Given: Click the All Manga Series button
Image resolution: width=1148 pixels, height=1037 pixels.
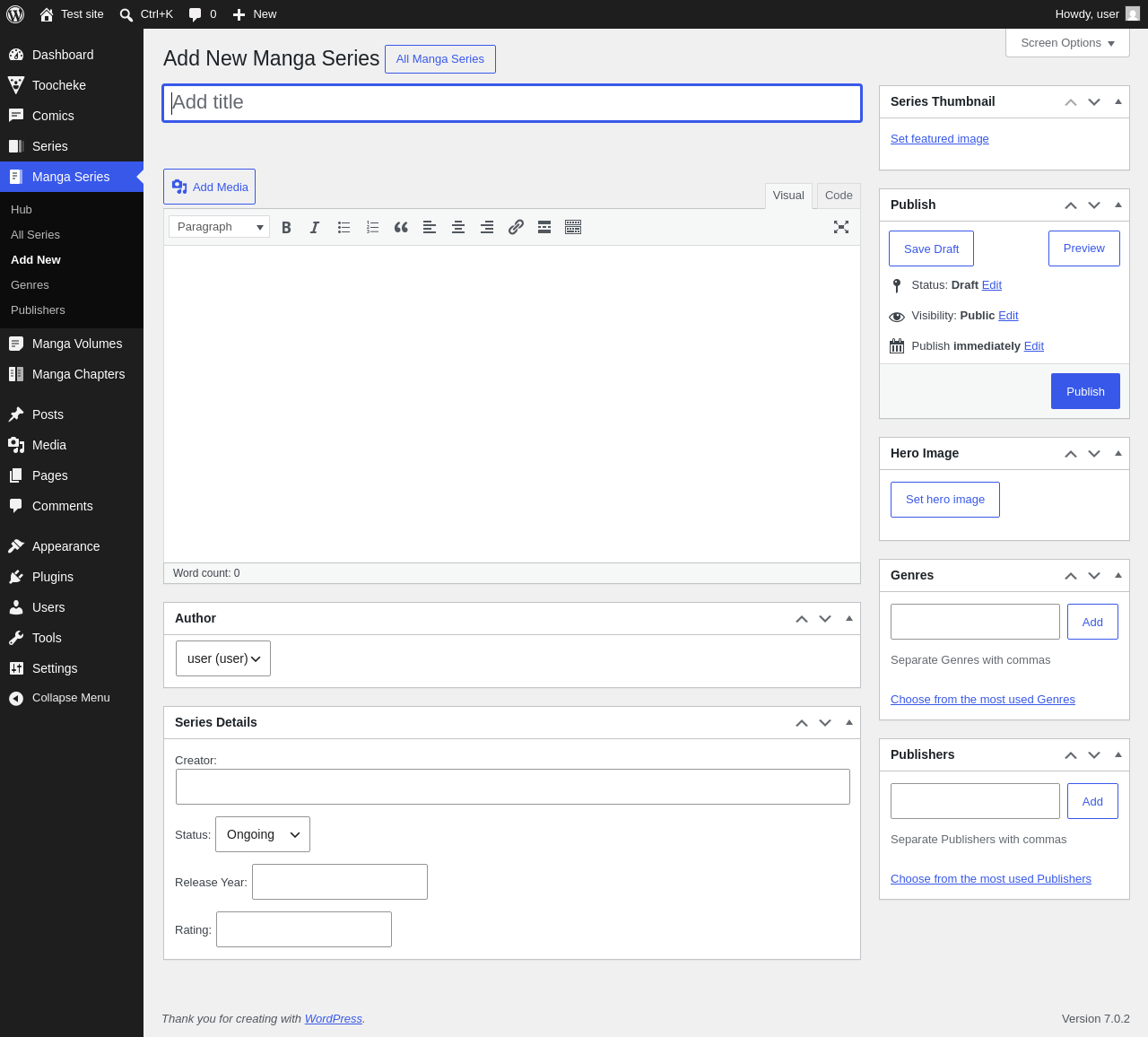Looking at the screenshot, I should coord(440,59).
